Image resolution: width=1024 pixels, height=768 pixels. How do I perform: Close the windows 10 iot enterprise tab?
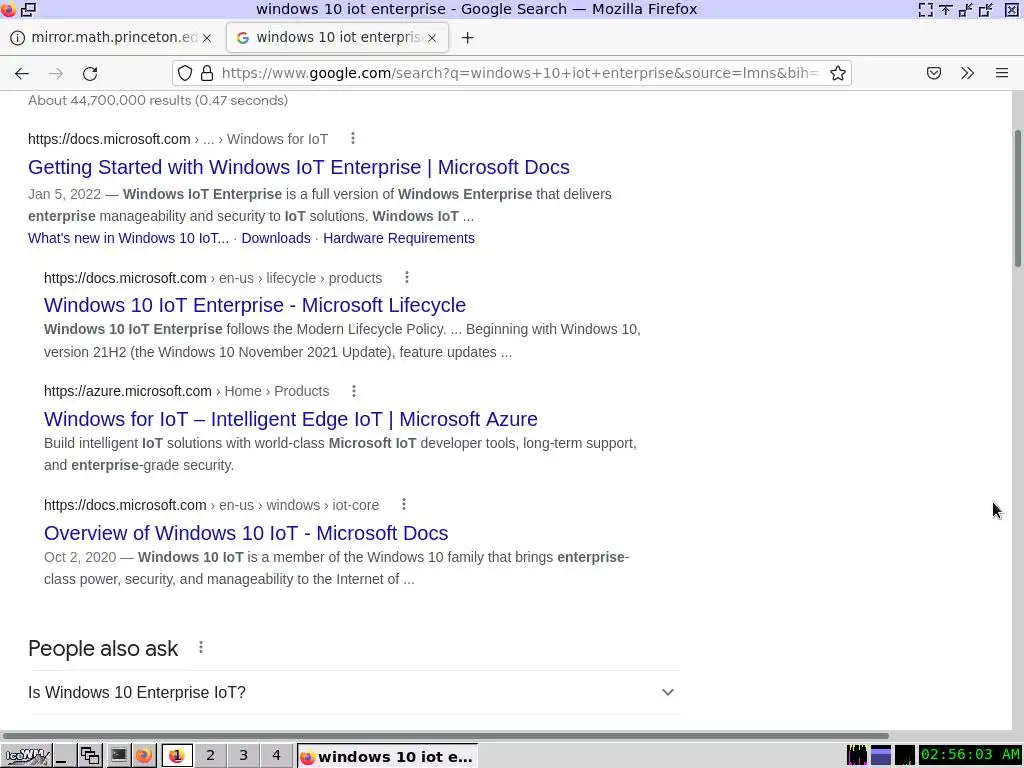[432, 38]
